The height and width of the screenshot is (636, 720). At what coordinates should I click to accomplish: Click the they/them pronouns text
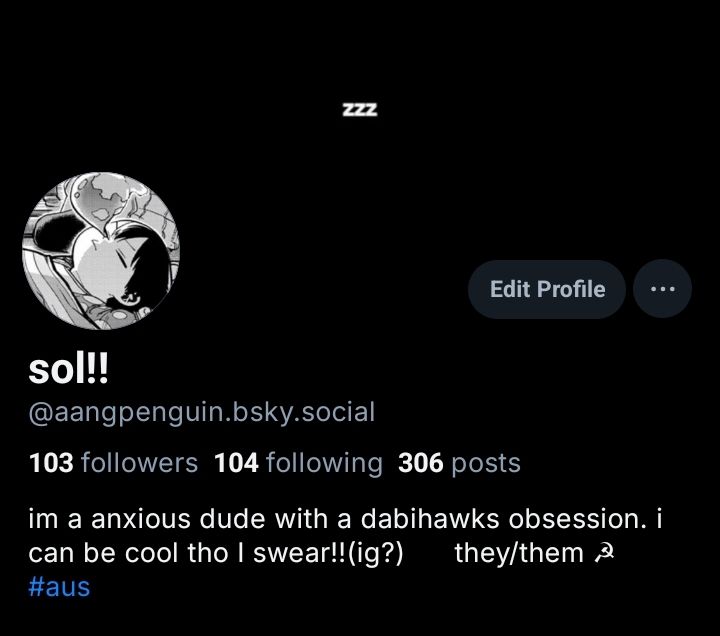[519, 553]
